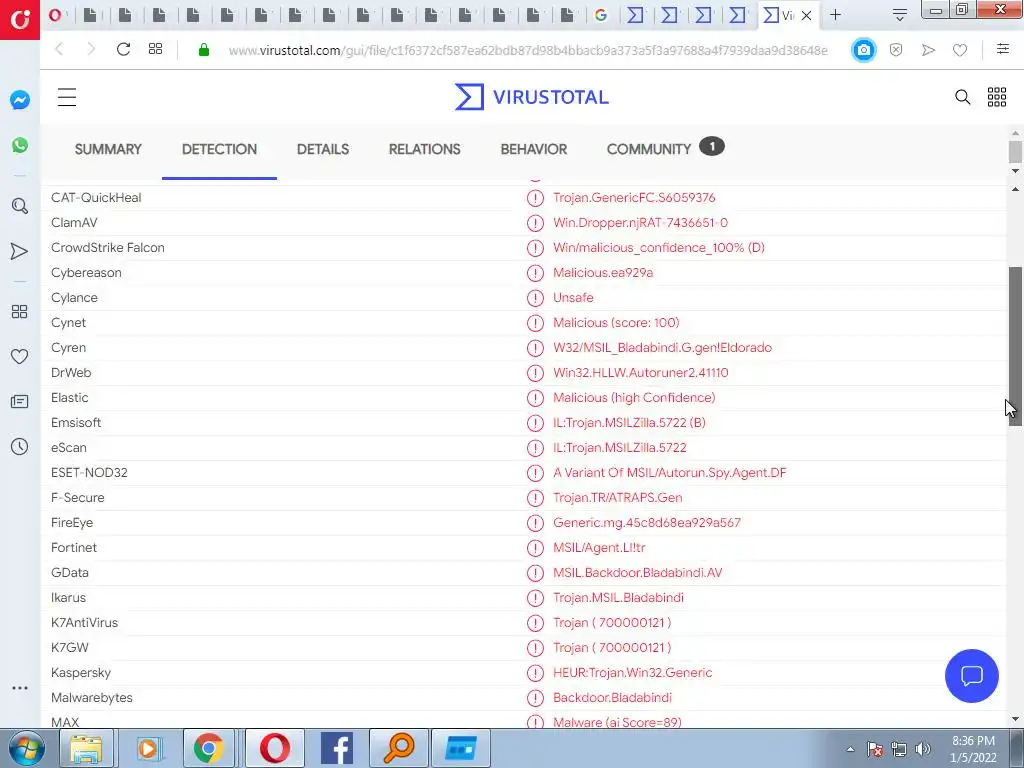The width and height of the screenshot is (1024, 768).
Task: Open the sidebar search icon
Action: pyautogui.click(x=20, y=206)
